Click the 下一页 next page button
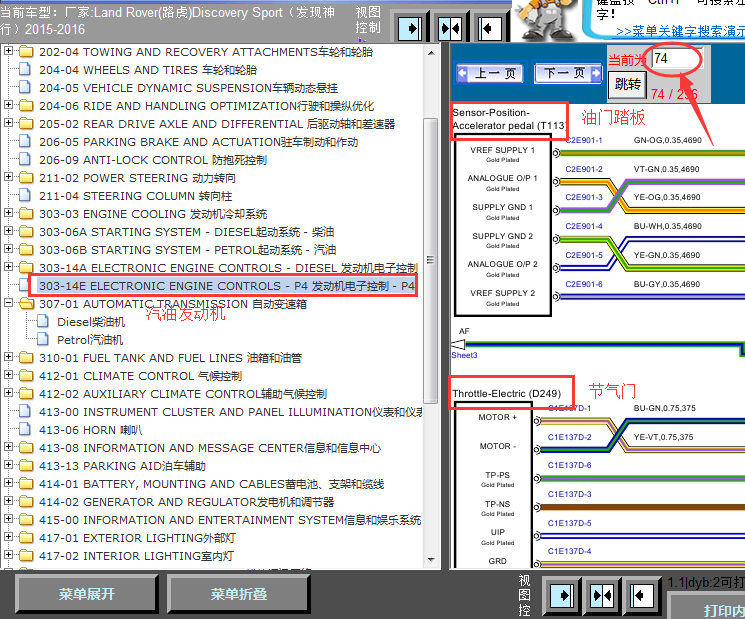 (568, 74)
